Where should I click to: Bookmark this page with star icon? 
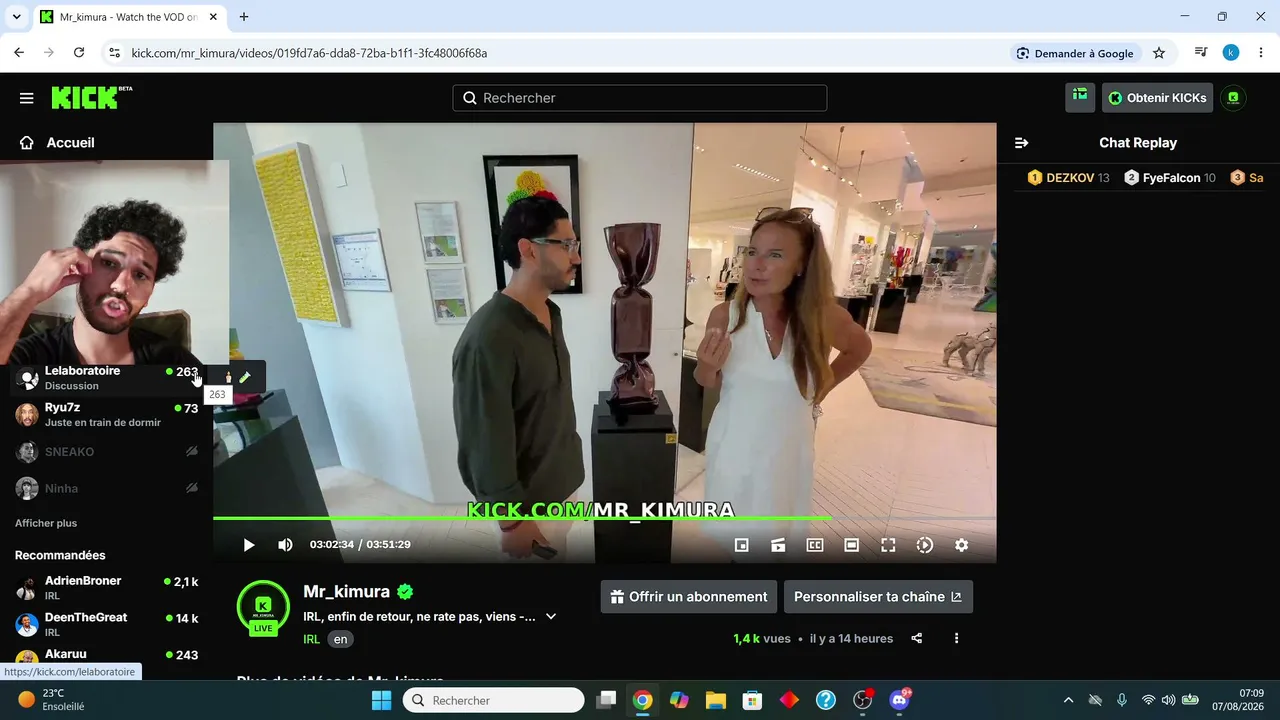(x=1159, y=53)
